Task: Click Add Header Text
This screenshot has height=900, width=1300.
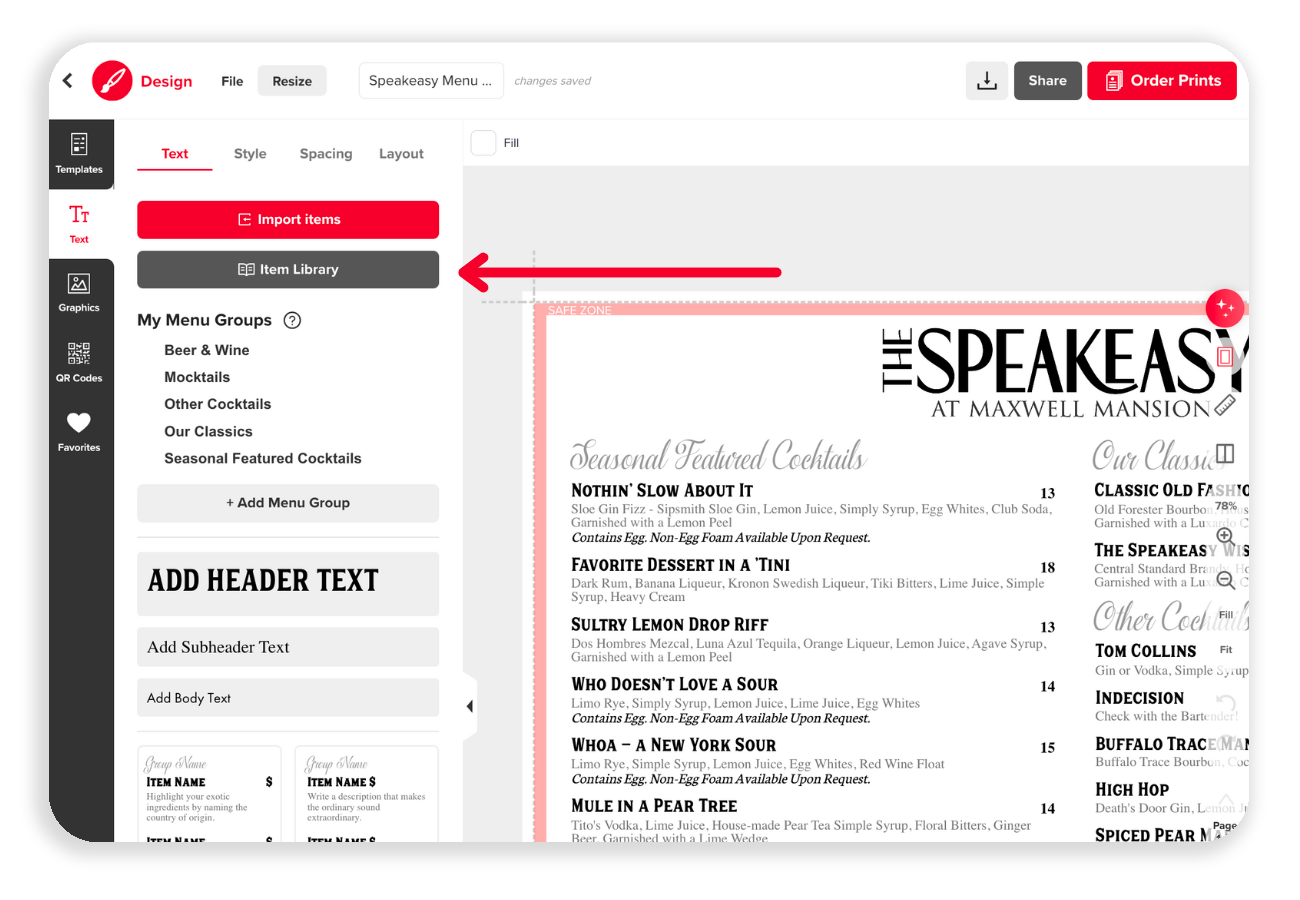Action: click(288, 583)
